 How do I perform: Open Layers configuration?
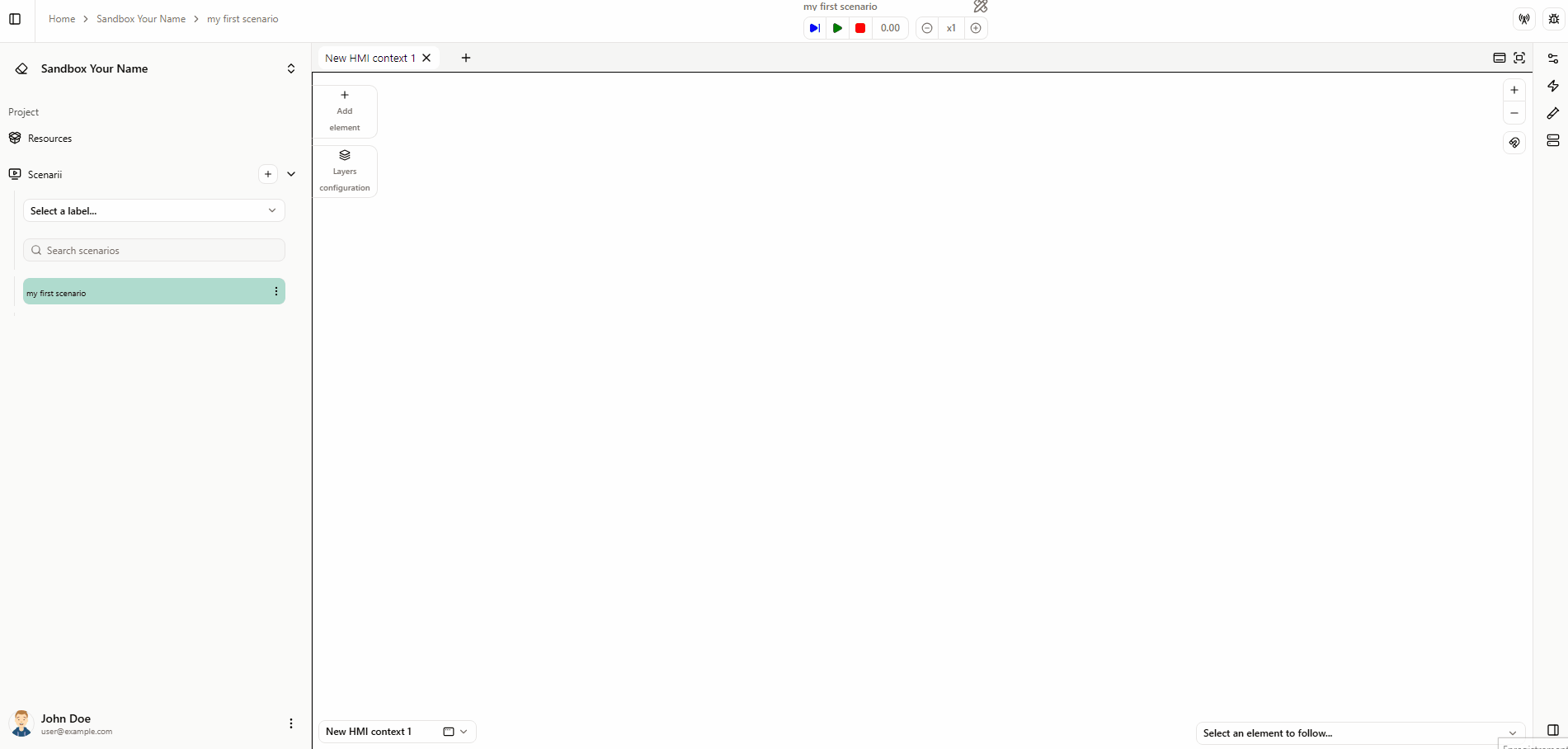[344, 171]
